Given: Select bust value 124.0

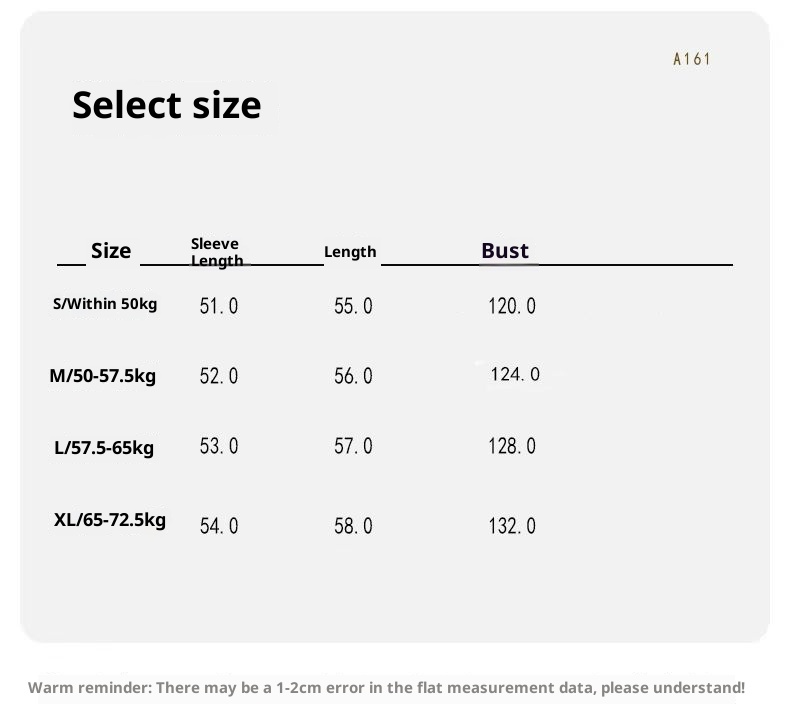Looking at the screenshot, I should [x=515, y=375].
